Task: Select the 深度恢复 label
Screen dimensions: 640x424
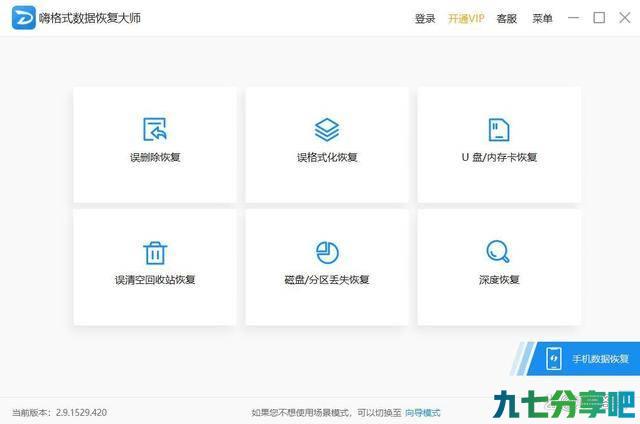Action: [x=499, y=280]
